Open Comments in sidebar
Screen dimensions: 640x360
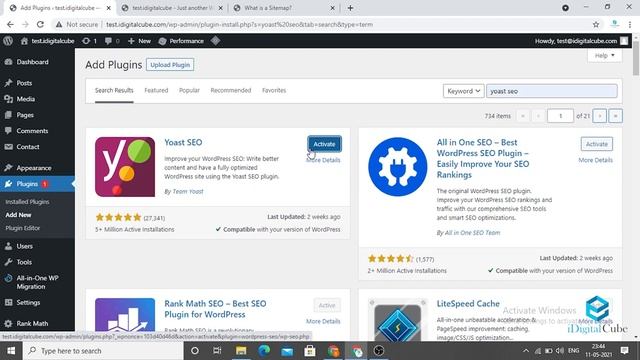click(x=32, y=131)
